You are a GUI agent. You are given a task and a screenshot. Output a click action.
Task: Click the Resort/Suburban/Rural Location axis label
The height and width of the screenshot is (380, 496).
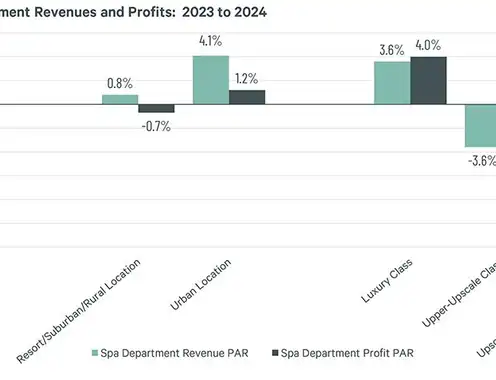pos(78,311)
